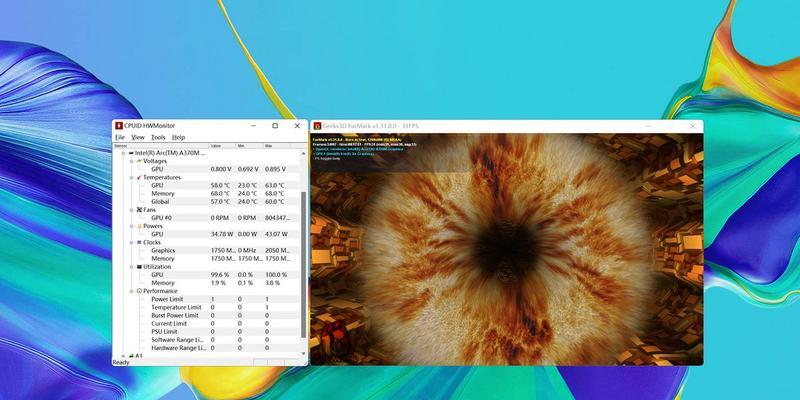Click the 43.07 W max power value
800x400 pixels.
[x=276, y=234]
